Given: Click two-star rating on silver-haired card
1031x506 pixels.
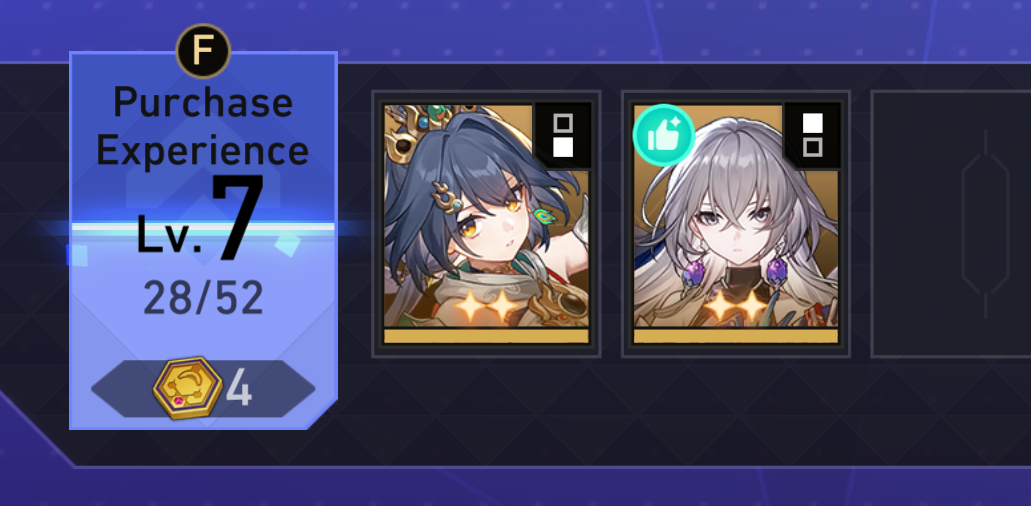Looking at the screenshot, I should 737,306.
